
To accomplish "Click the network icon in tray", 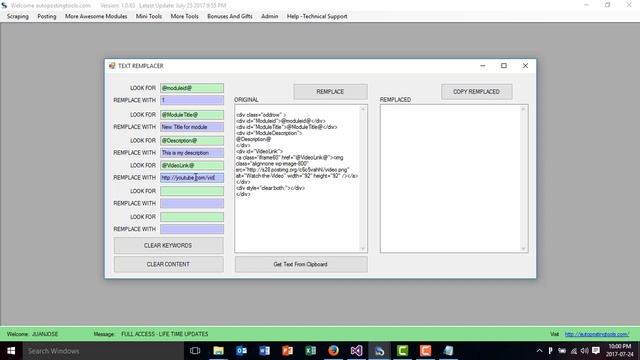I will pyautogui.click(x=574, y=351).
